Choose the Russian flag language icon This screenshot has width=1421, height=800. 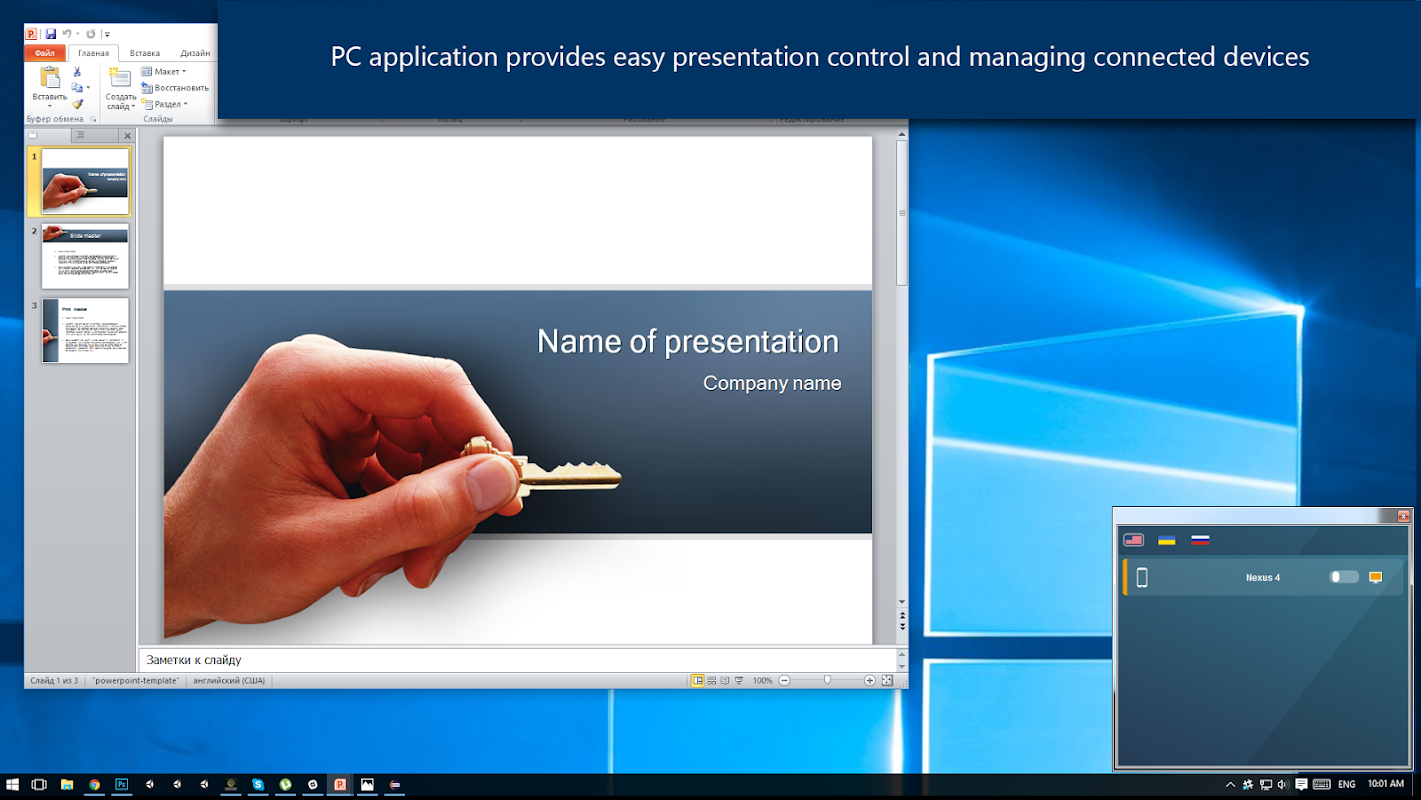point(1200,540)
